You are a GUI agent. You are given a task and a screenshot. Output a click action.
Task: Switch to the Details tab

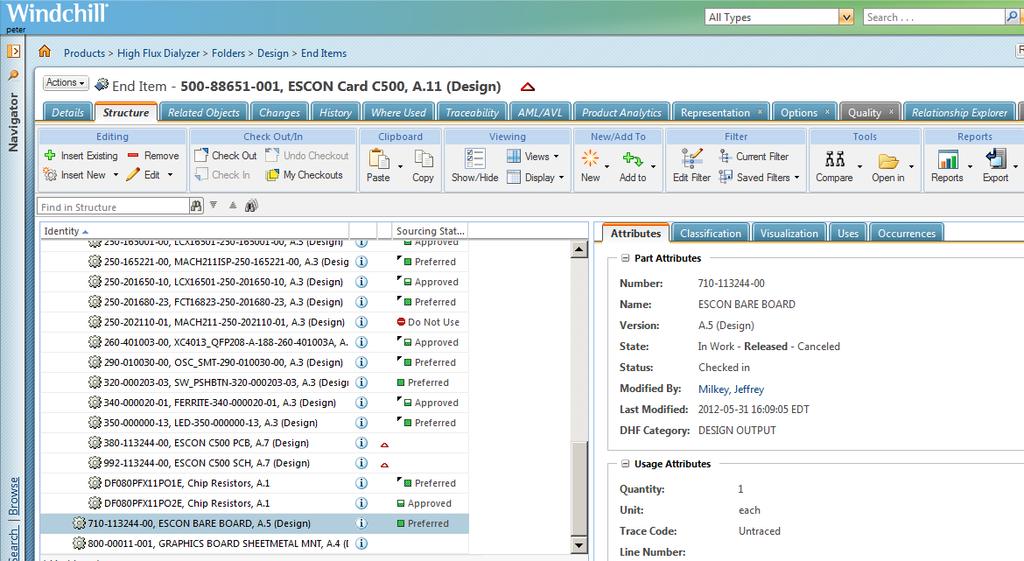pyautogui.click(x=67, y=112)
